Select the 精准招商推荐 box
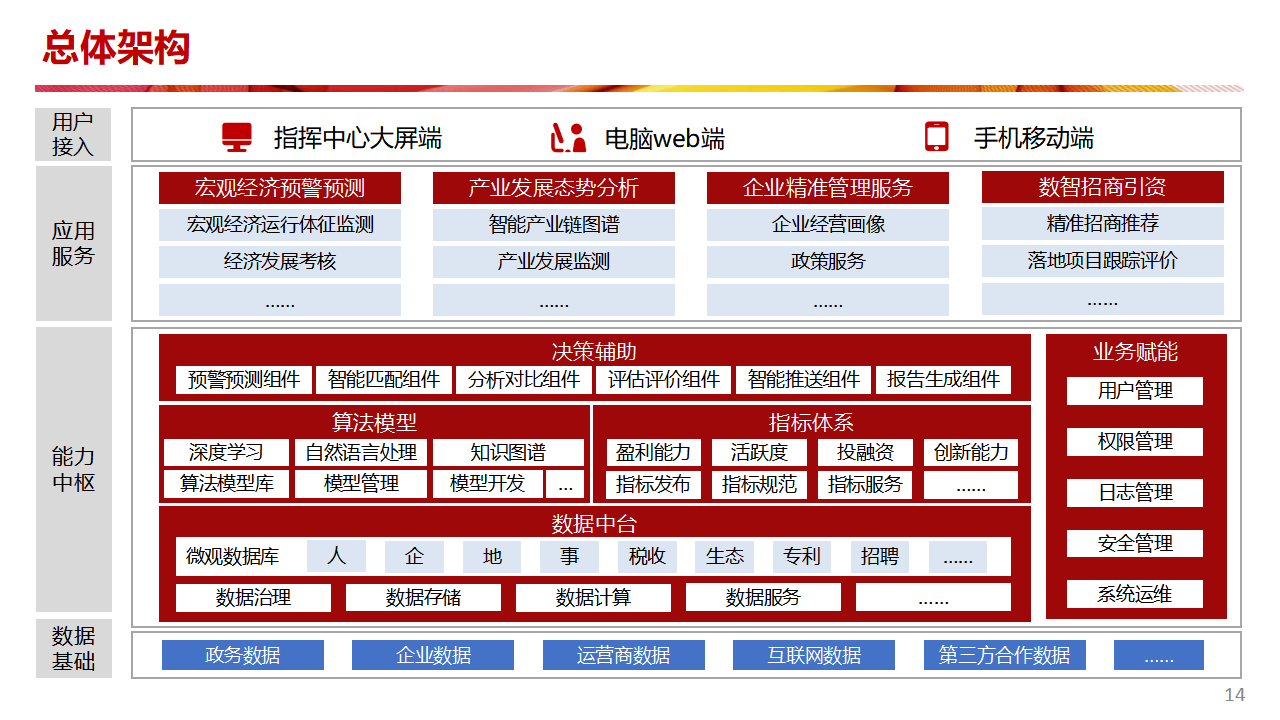Screen dimensions: 1280x720 coord(1103,224)
